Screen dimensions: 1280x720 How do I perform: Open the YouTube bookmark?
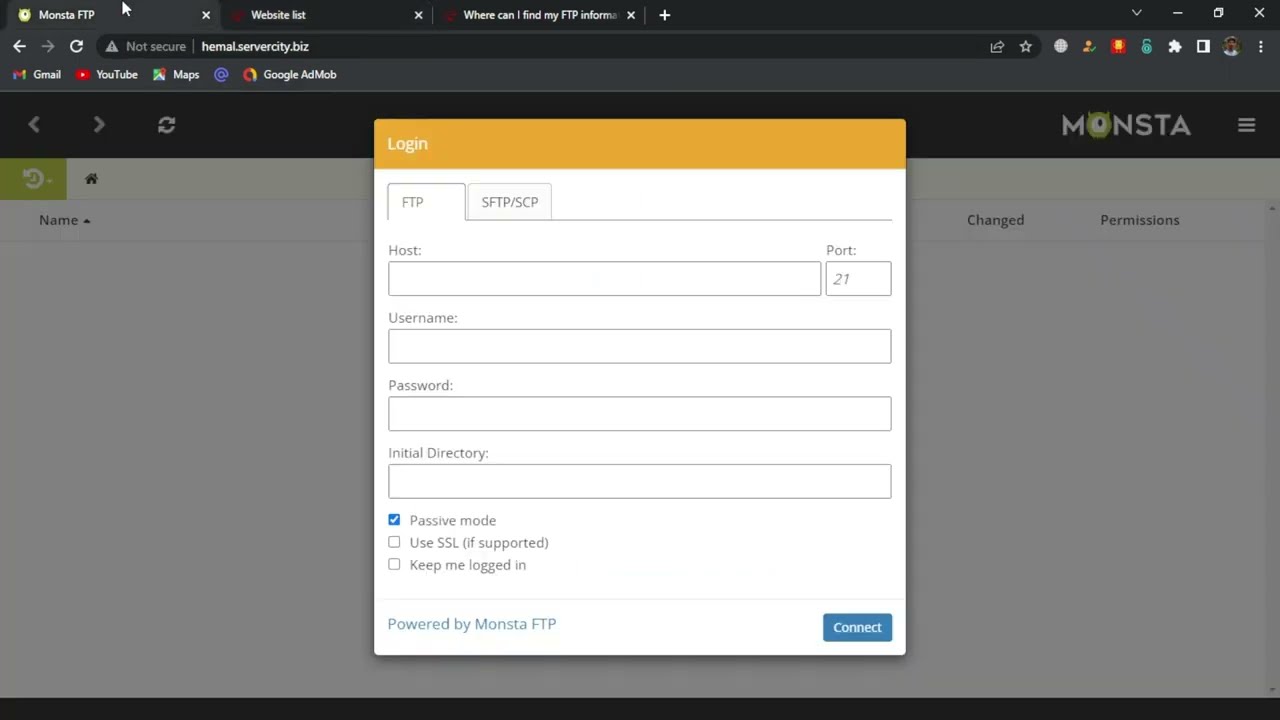(106, 74)
